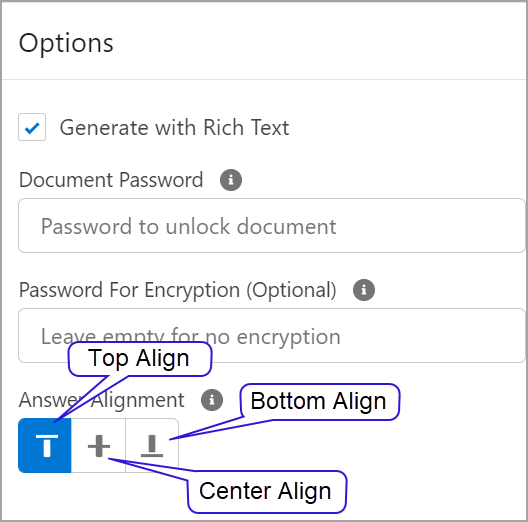Click the Password For Encryption (Optional) label
This screenshot has width=528, height=522.
click(x=177, y=290)
